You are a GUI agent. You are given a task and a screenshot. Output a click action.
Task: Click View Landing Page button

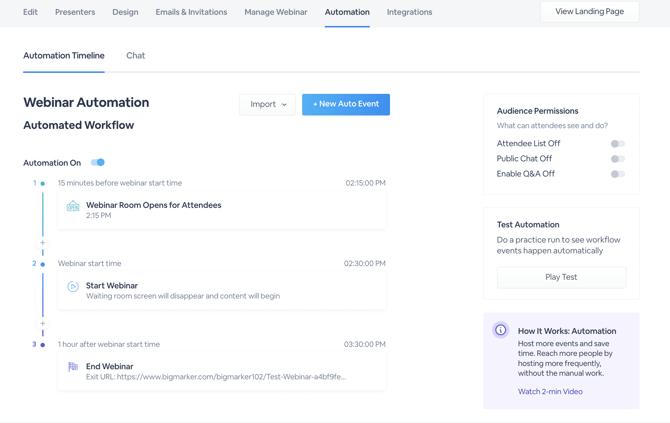[589, 12]
